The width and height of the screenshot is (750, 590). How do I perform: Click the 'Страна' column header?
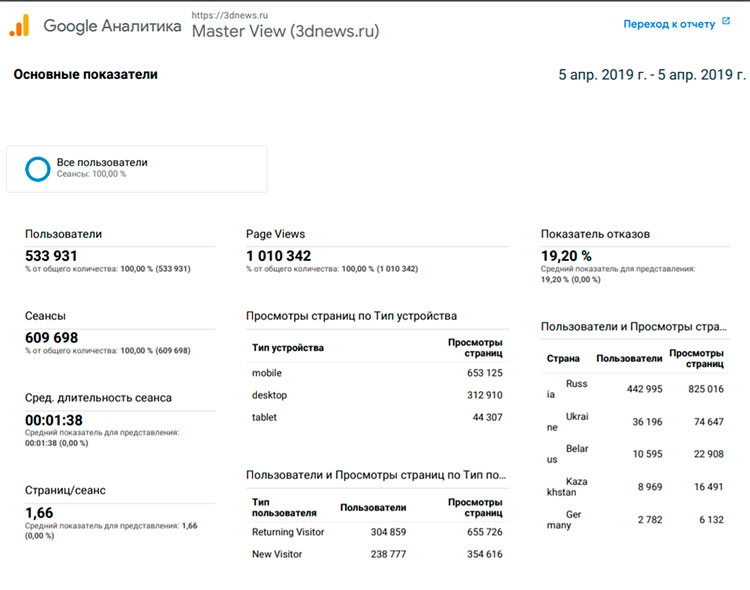point(563,358)
